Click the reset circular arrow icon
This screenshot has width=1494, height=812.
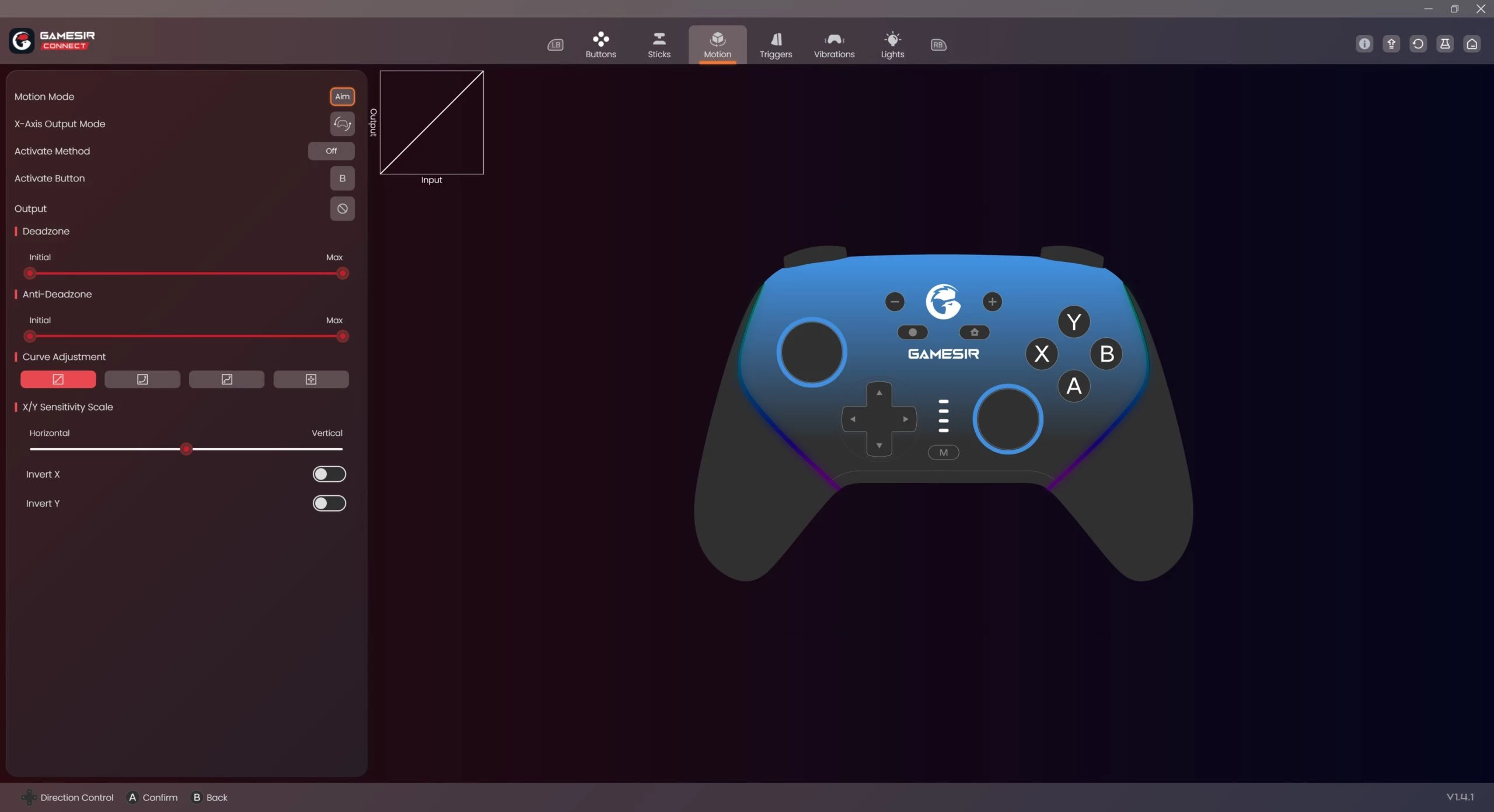click(x=1418, y=44)
